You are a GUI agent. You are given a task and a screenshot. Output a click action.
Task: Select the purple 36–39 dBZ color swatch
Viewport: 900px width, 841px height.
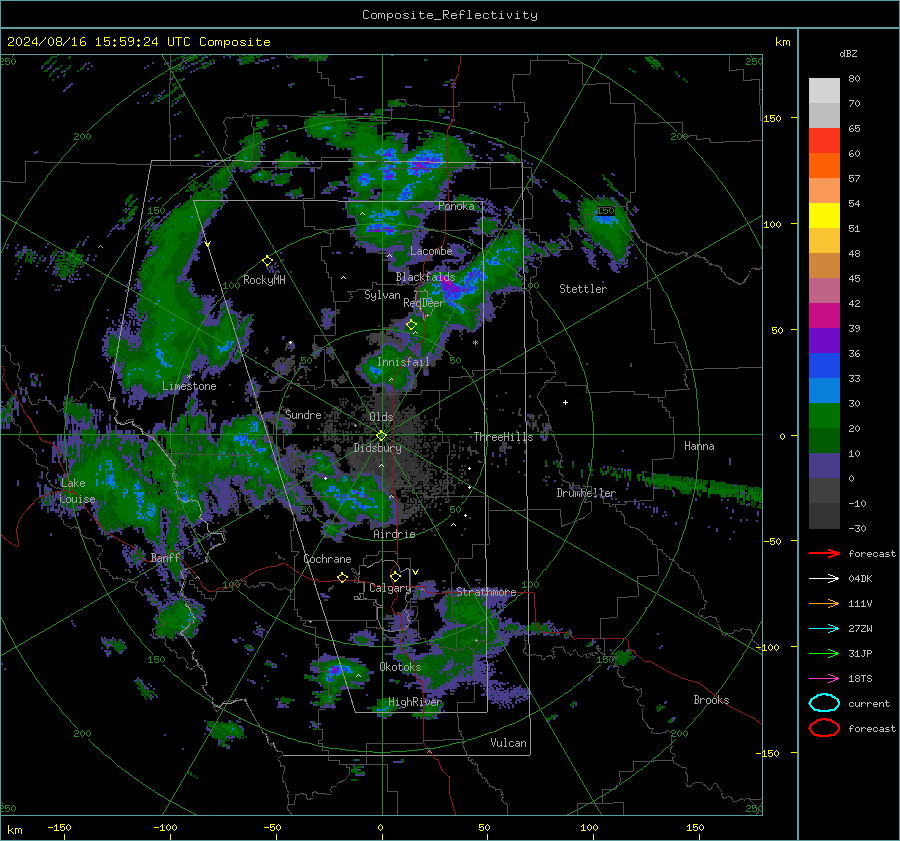point(824,341)
